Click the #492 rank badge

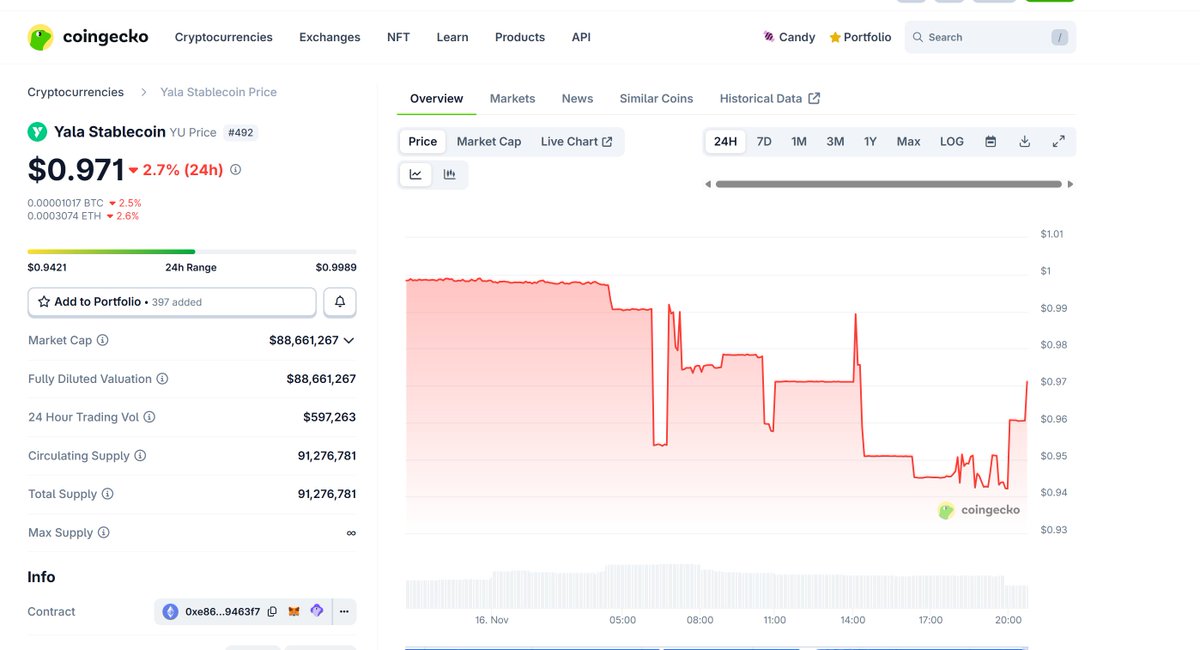[x=240, y=132]
